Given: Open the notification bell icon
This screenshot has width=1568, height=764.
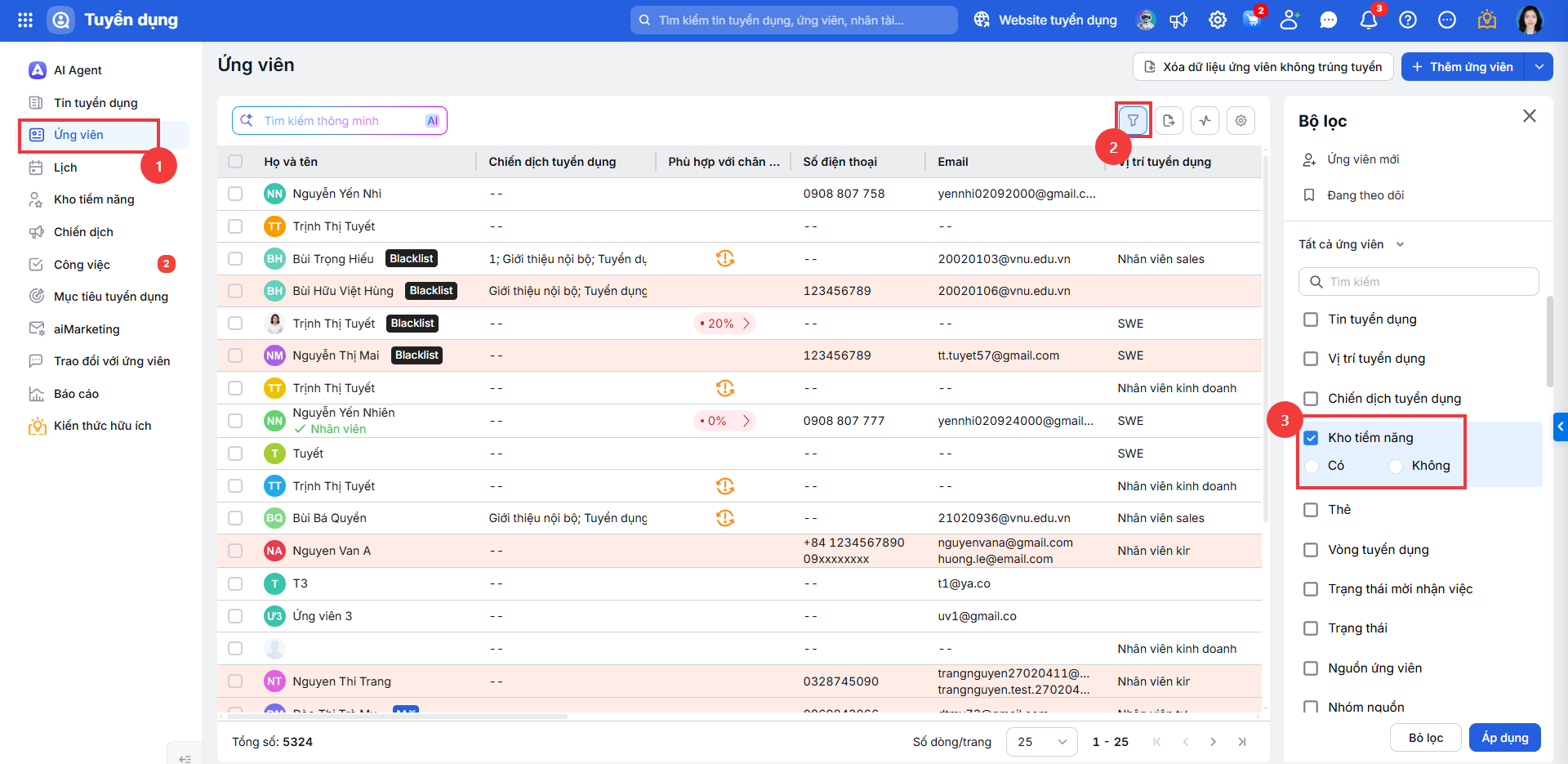Looking at the screenshot, I should pyautogui.click(x=1369, y=20).
